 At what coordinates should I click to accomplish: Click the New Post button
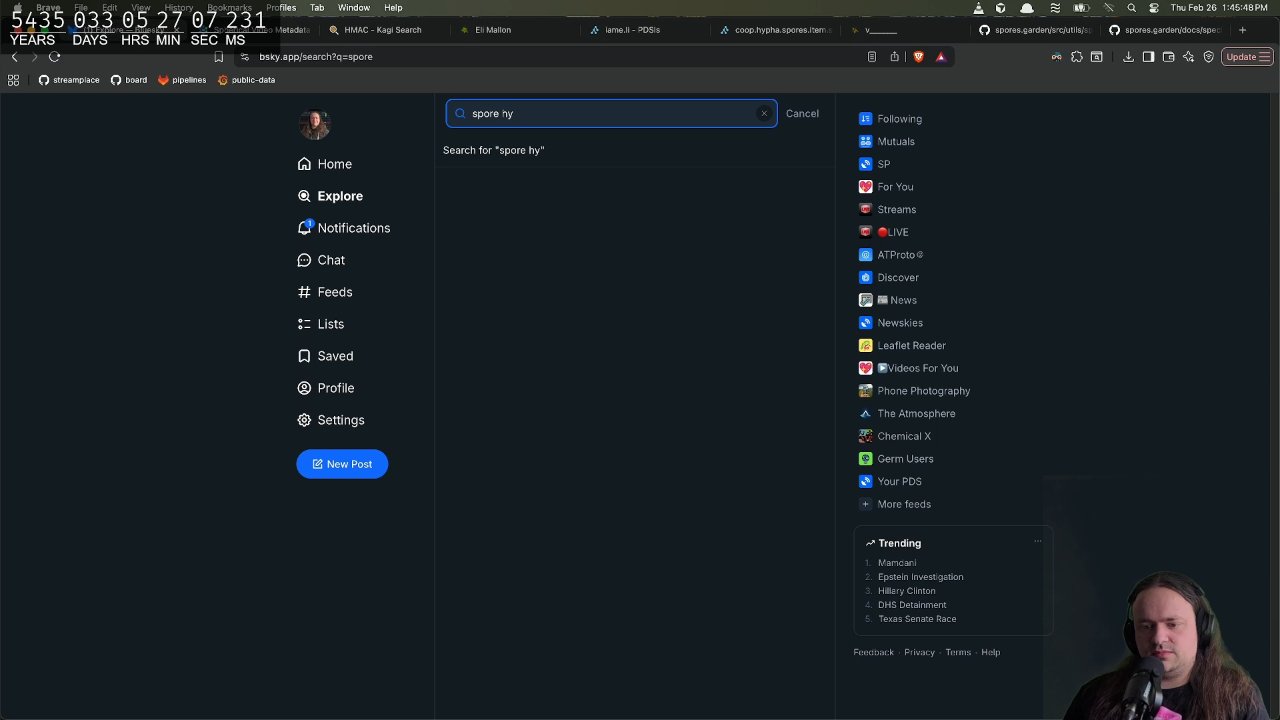click(342, 464)
